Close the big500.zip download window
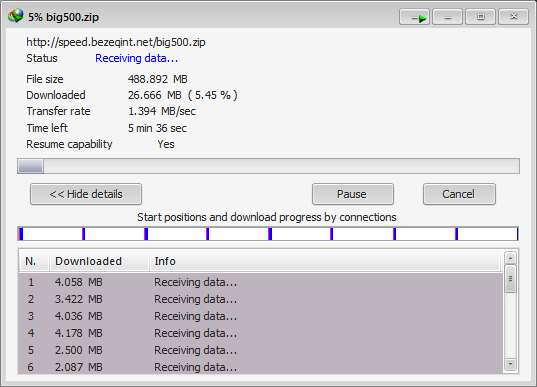 (513, 17)
